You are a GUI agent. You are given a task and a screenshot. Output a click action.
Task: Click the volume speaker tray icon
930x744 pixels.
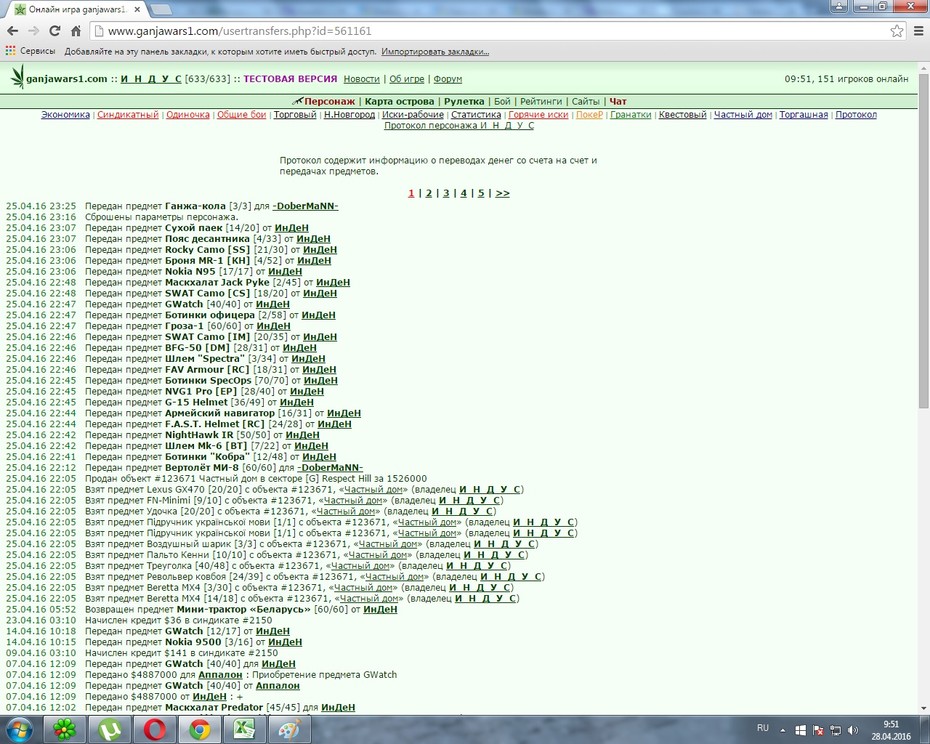coord(853,730)
